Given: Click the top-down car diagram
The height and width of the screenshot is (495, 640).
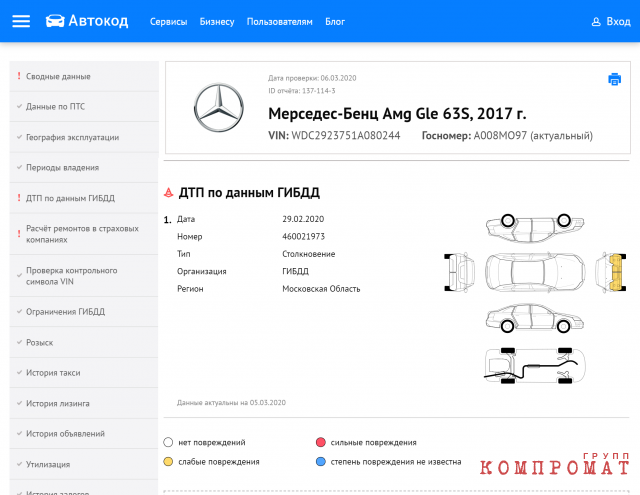Looking at the screenshot, I should click(x=535, y=272).
